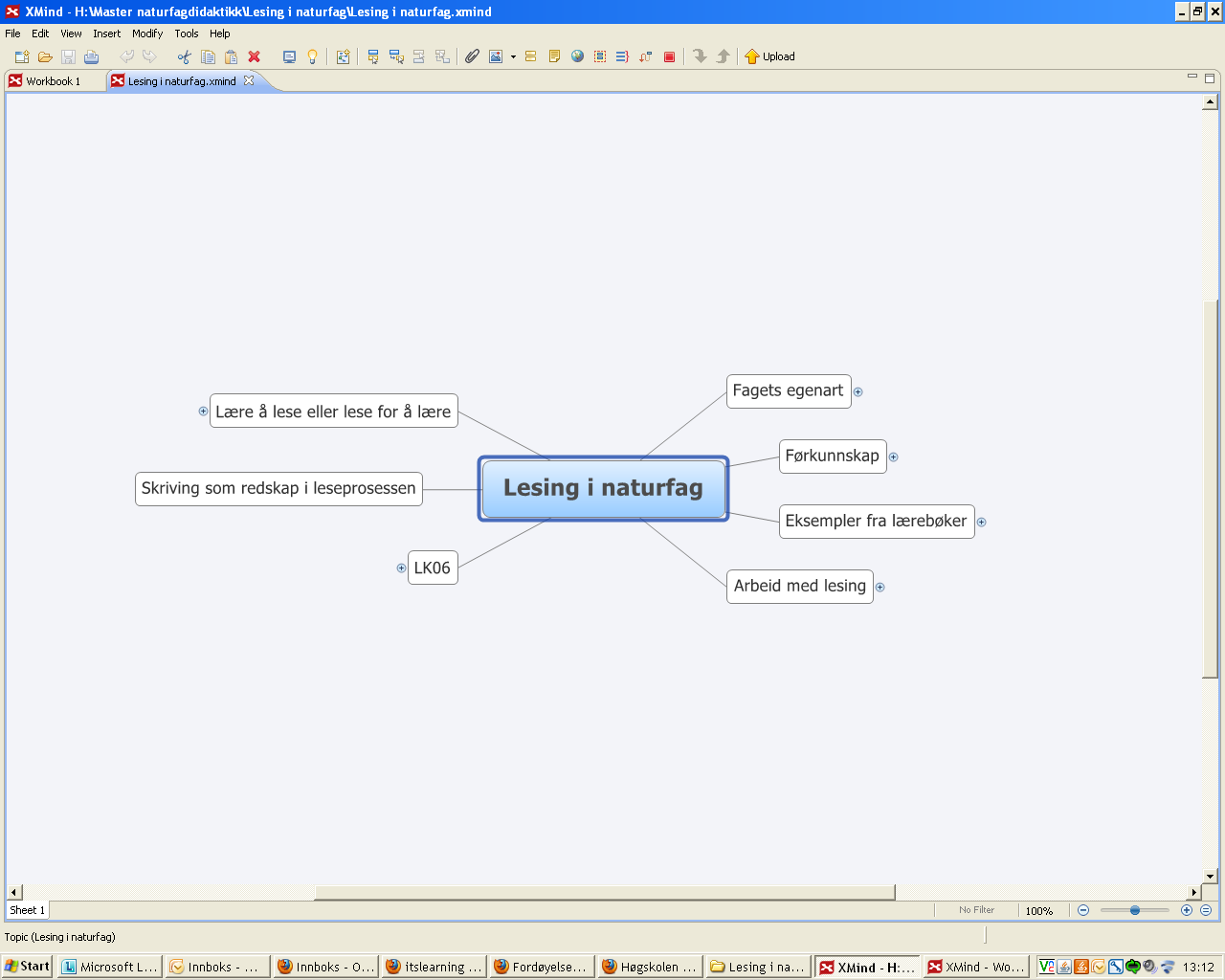
Task: Insert a subtopic icon
Action: coord(396,56)
